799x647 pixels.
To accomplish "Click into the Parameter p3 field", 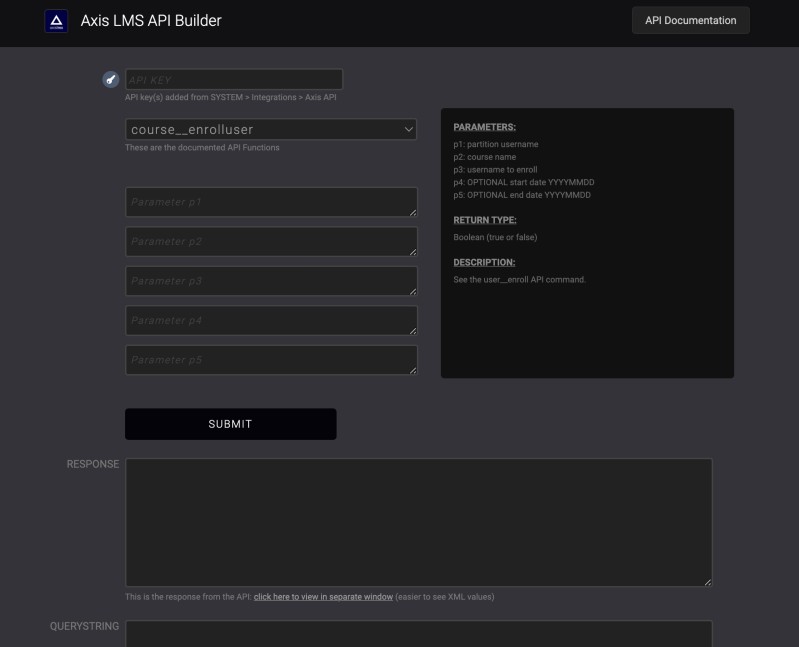I will click(x=271, y=281).
